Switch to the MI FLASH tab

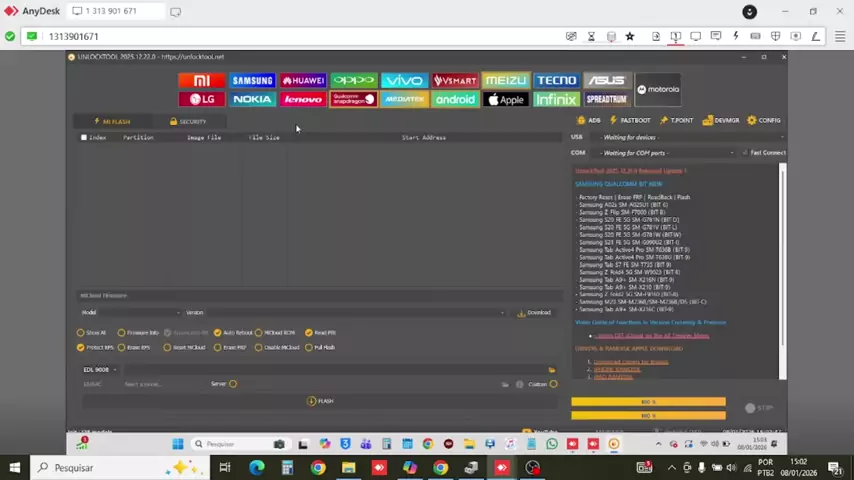point(112,122)
